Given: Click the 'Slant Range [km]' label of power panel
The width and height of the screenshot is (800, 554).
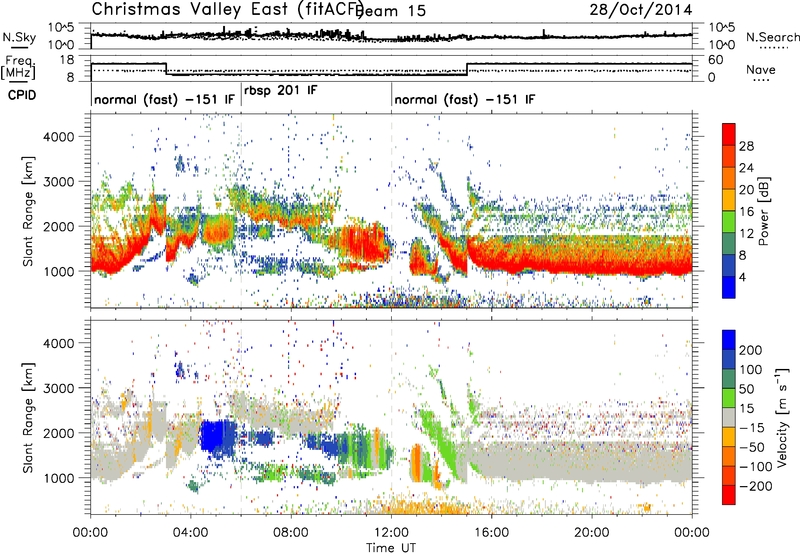Looking at the screenshot, I should tap(28, 211).
